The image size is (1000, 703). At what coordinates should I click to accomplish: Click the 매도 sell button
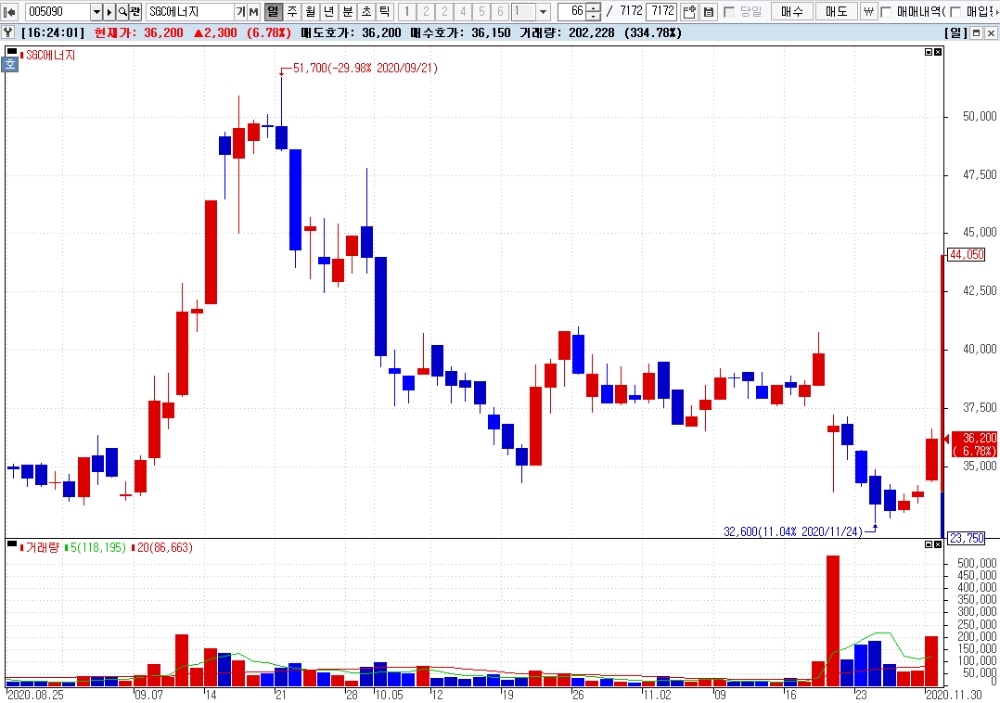pos(836,11)
